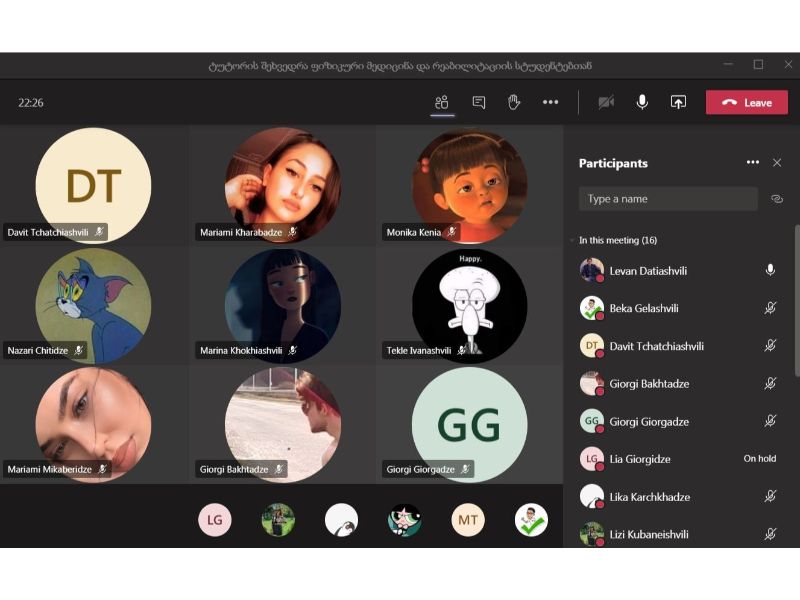Click Giorgi Giorgadze's GG video tile
The image size is (800, 600).
470,424
